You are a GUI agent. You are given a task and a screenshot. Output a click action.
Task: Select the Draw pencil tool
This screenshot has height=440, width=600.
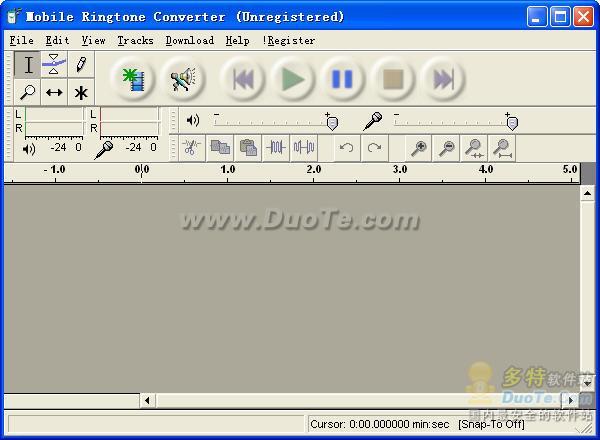81,64
